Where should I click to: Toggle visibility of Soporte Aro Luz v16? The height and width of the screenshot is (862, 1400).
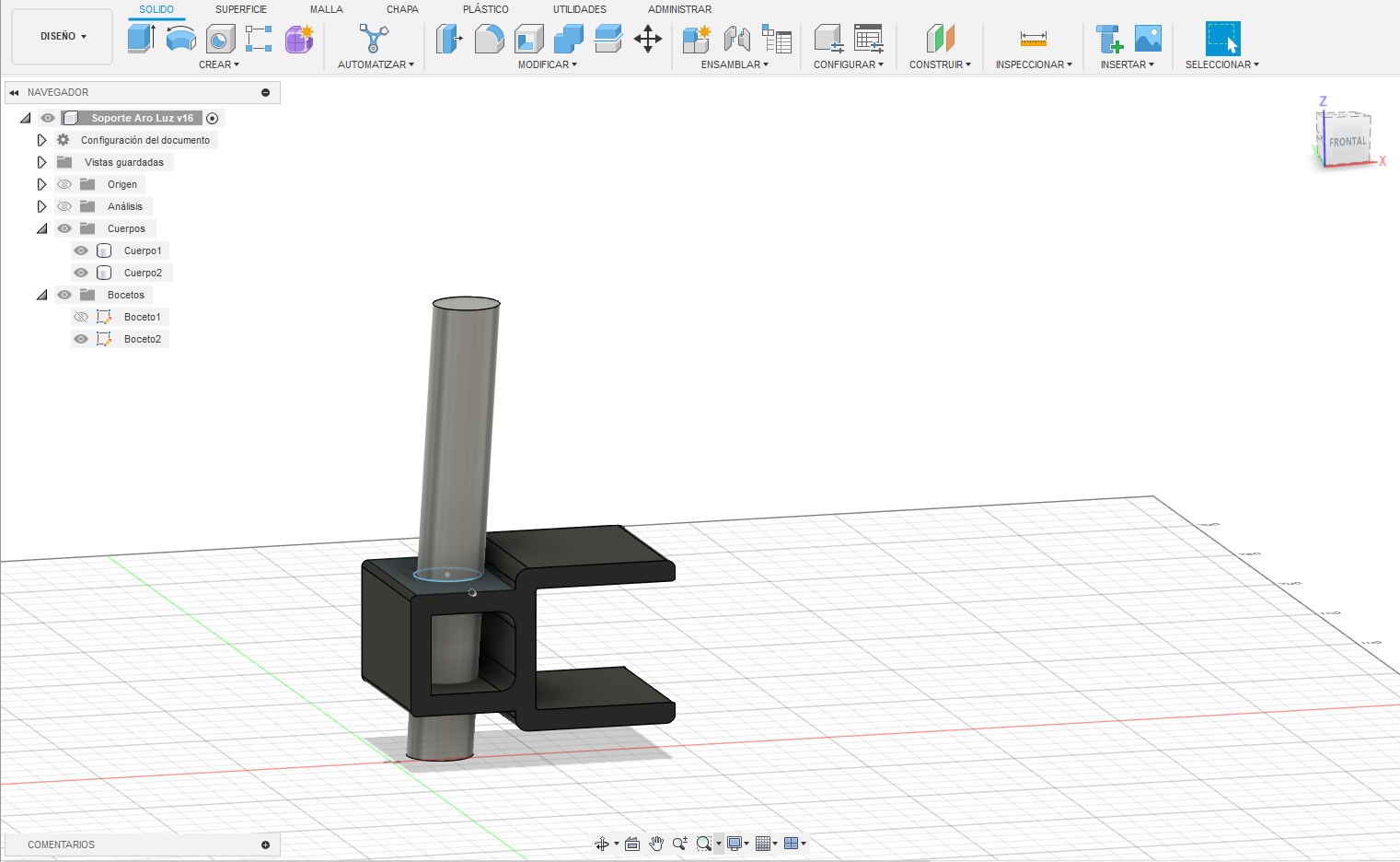[48, 118]
